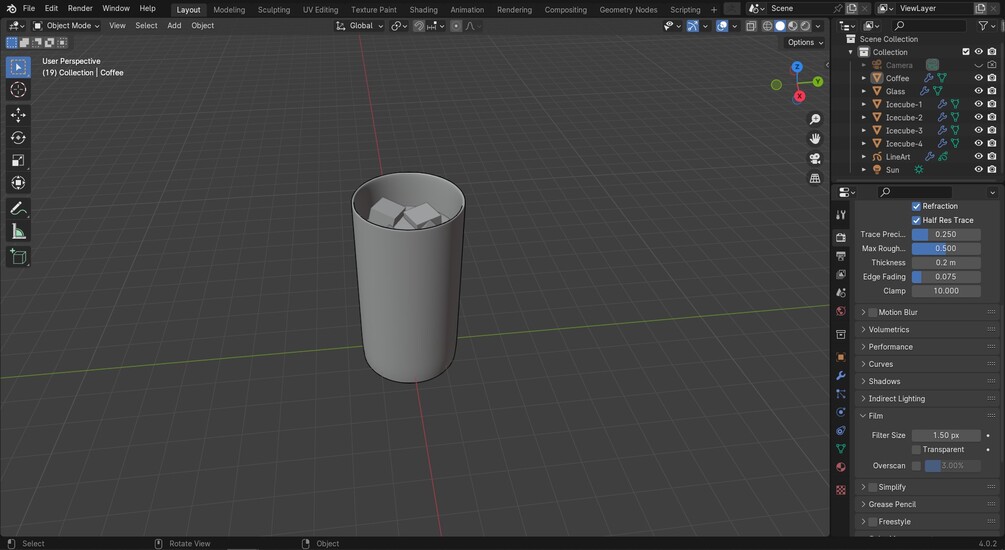This screenshot has width=1005, height=550.
Task: Hide the Glass object in outliner
Action: tap(979, 91)
